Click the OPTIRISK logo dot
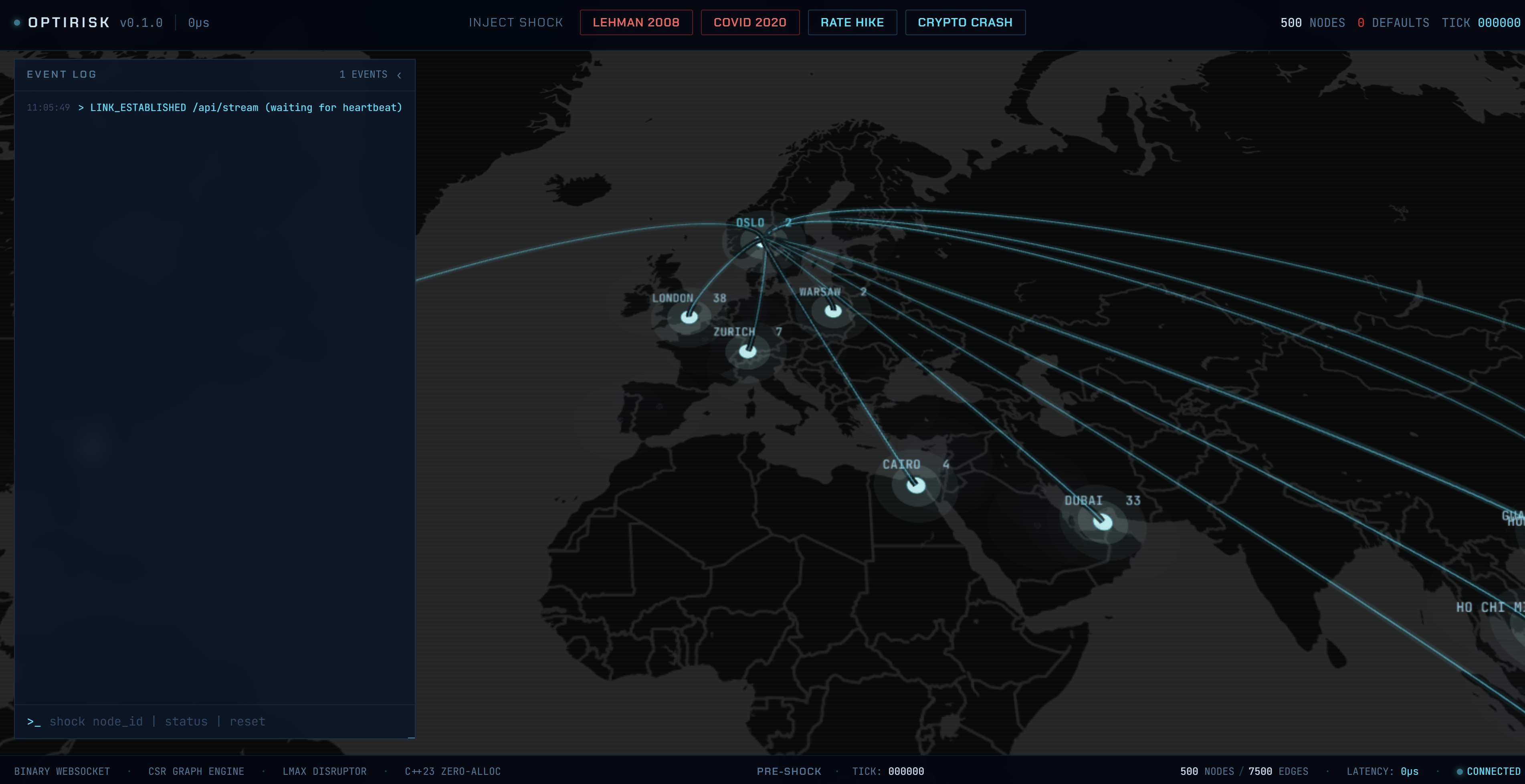1525x784 pixels. point(17,22)
